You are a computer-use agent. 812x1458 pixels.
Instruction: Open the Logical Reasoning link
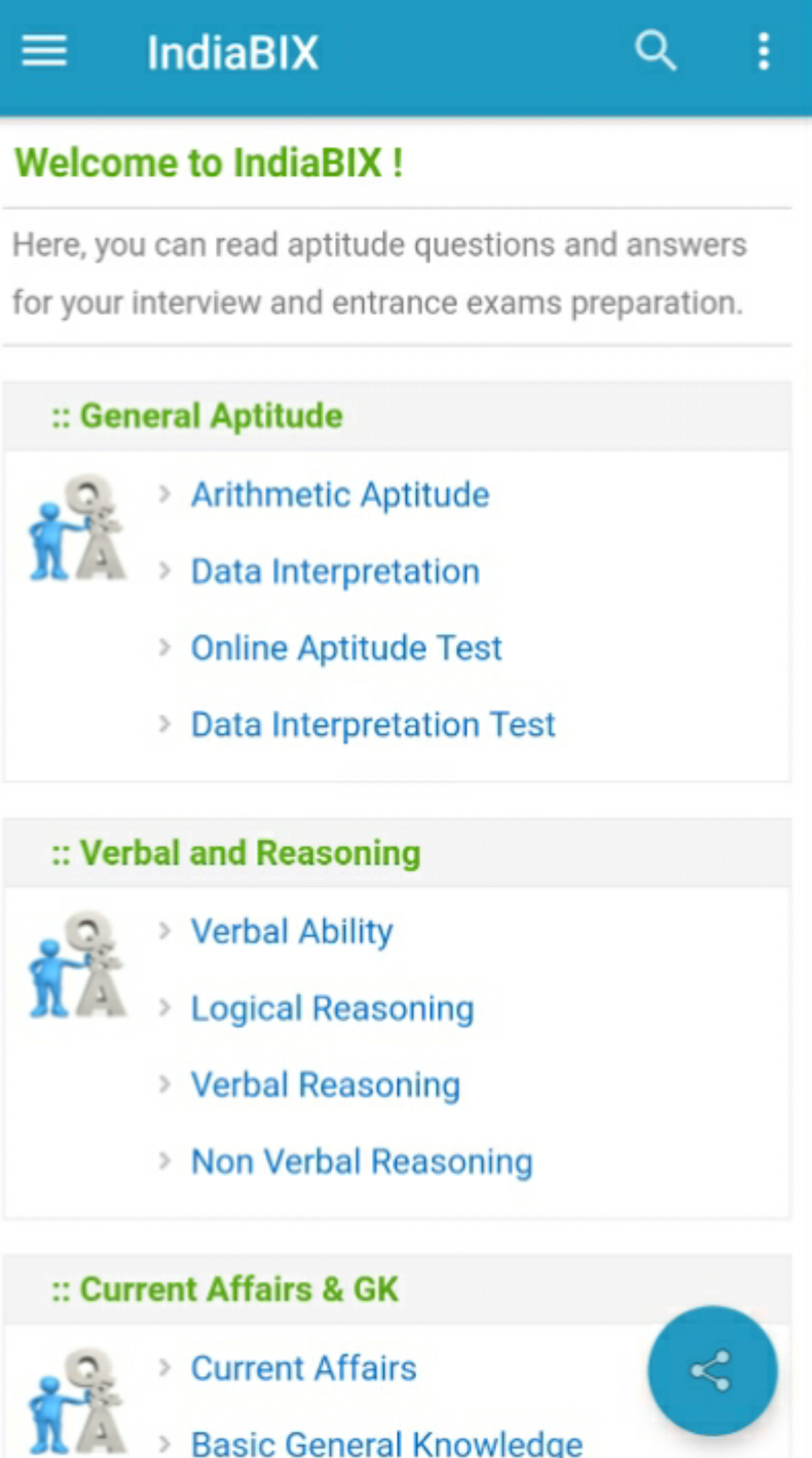click(331, 1008)
